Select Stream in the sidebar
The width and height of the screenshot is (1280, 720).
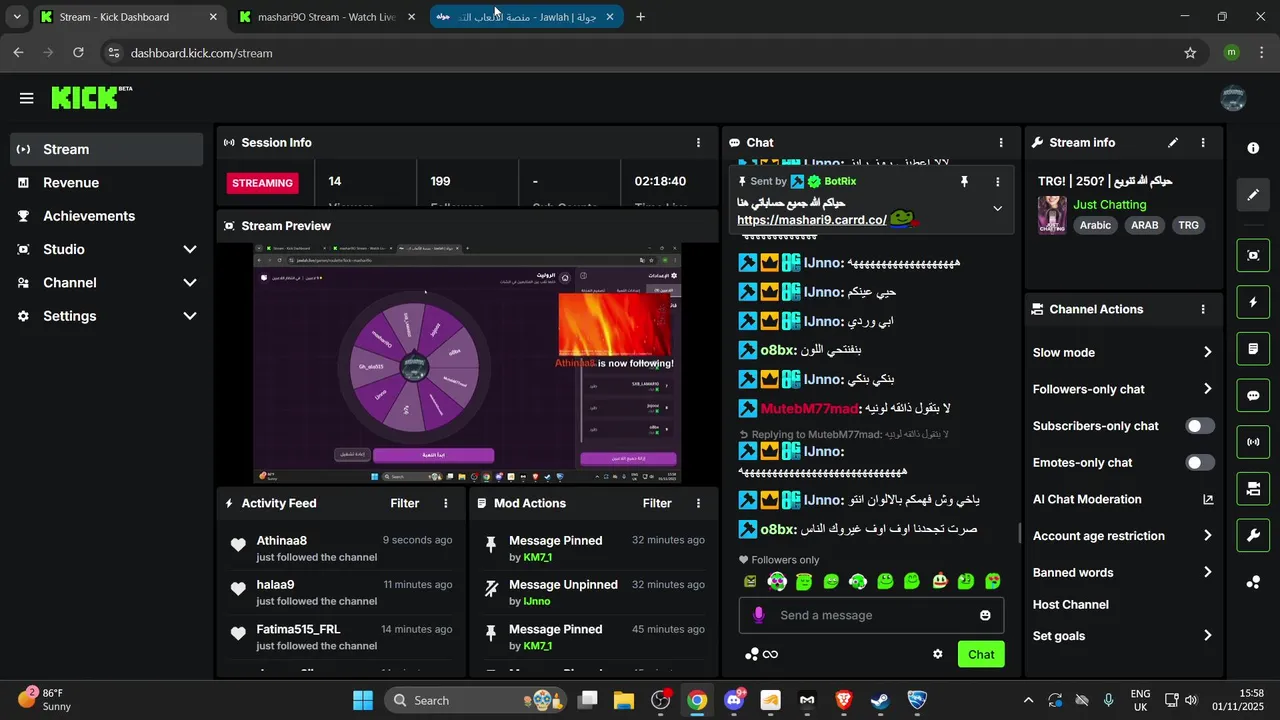pyautogui.click(x=107, y=149)
